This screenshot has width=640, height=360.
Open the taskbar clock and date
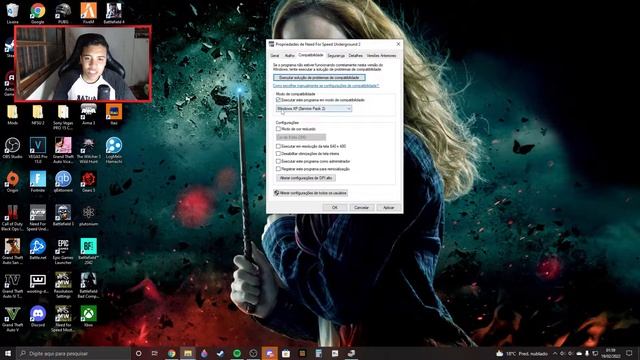(611, 353)
